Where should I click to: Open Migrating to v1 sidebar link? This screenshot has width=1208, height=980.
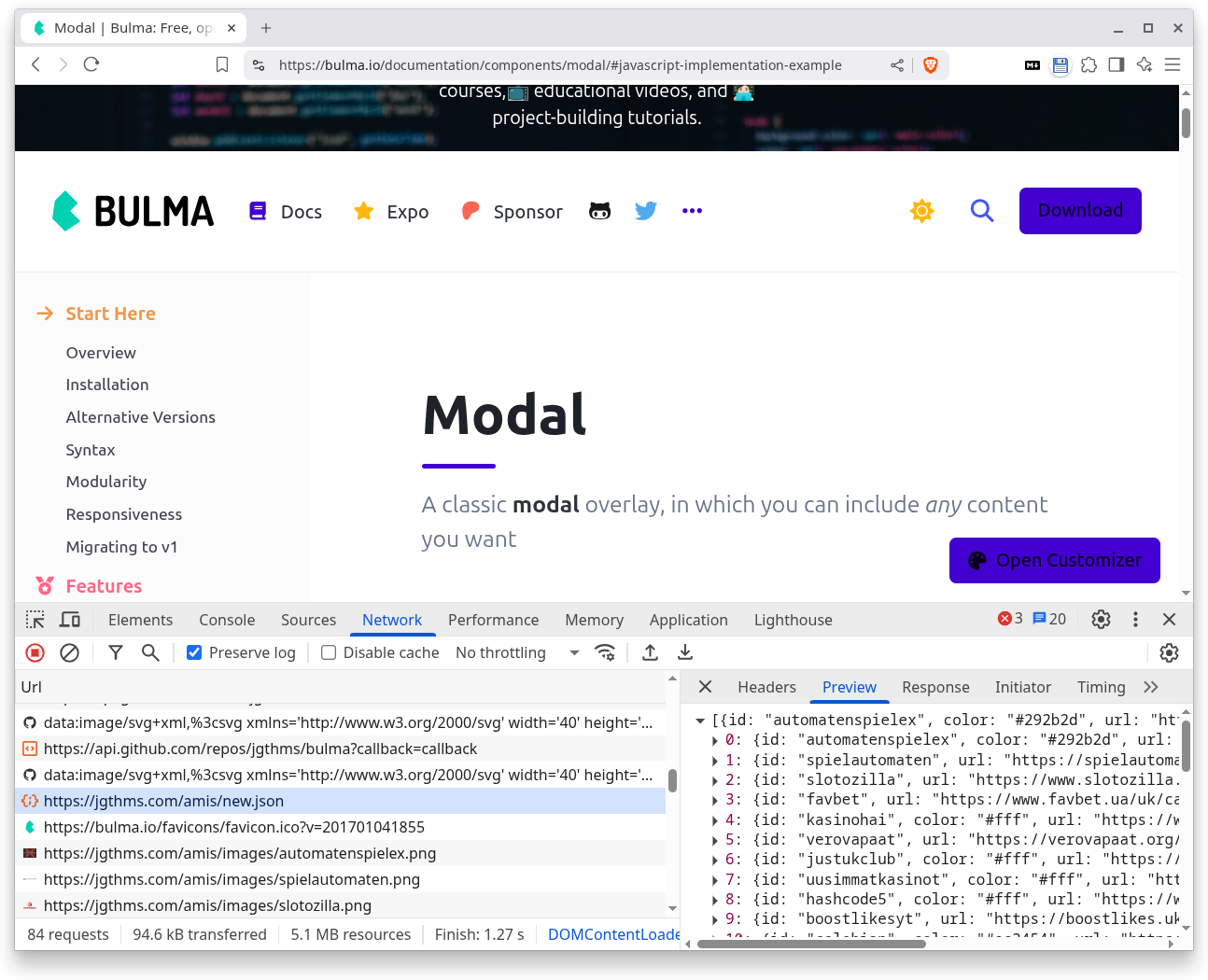121,547
